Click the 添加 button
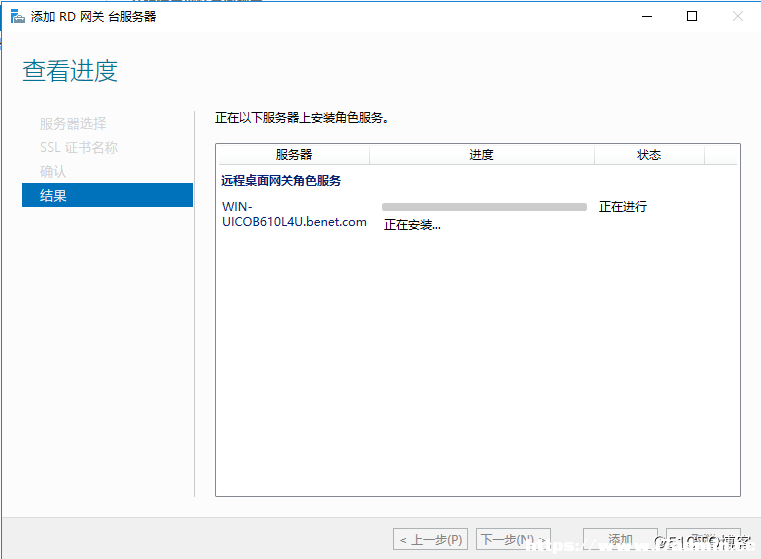761x559 pixels. 620,539
